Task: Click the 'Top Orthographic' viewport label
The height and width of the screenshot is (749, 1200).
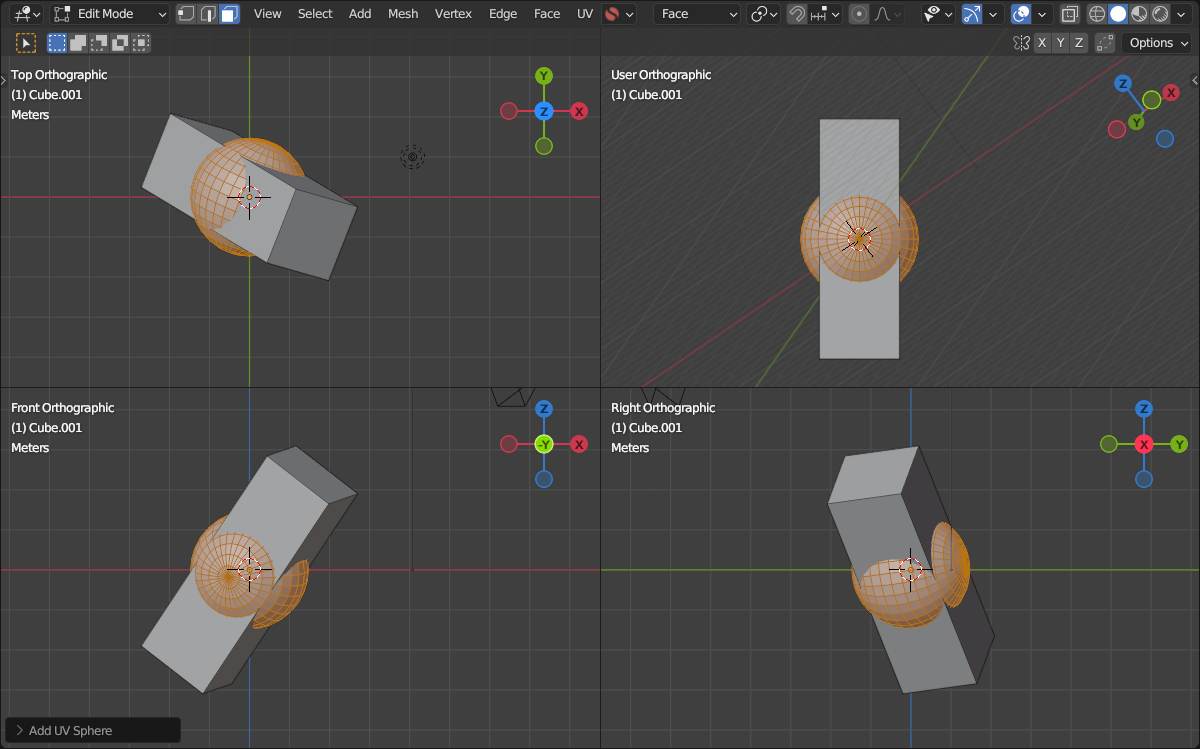Action: (59, 75)
